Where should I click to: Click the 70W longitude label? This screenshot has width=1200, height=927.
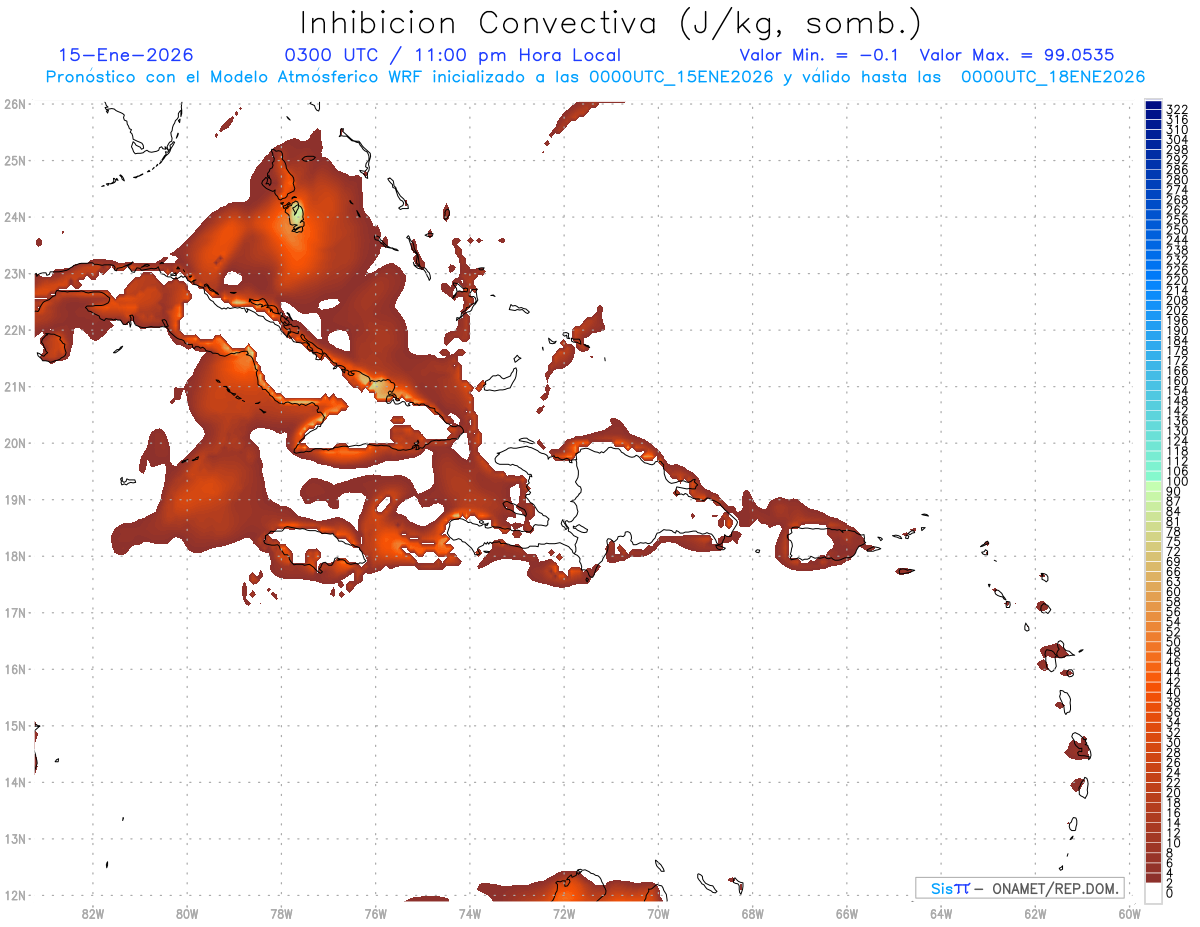658,913
